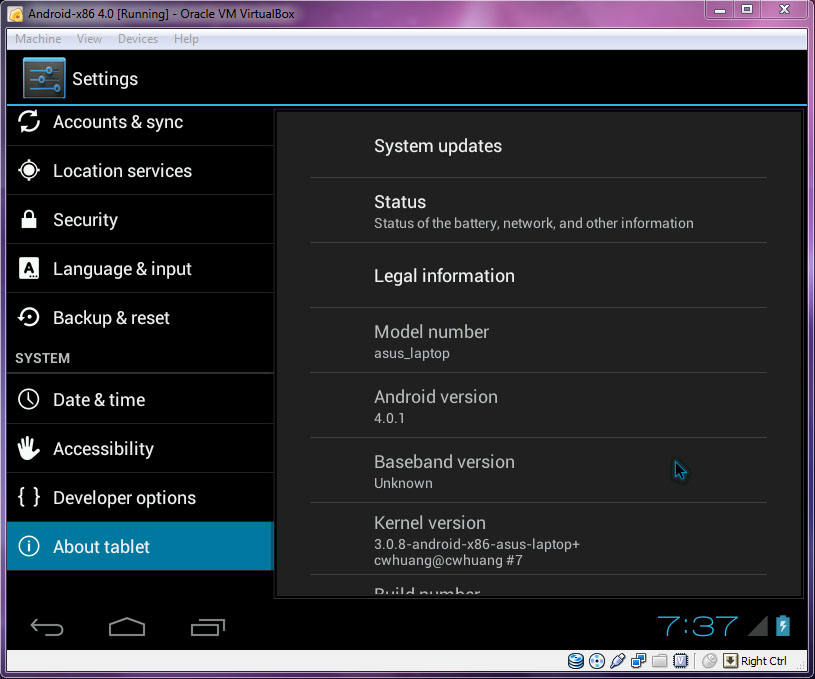This screenshot has width=815, height=679.
Task: Open Developer options
Action: pyautogui.click(x=140, y=497)
